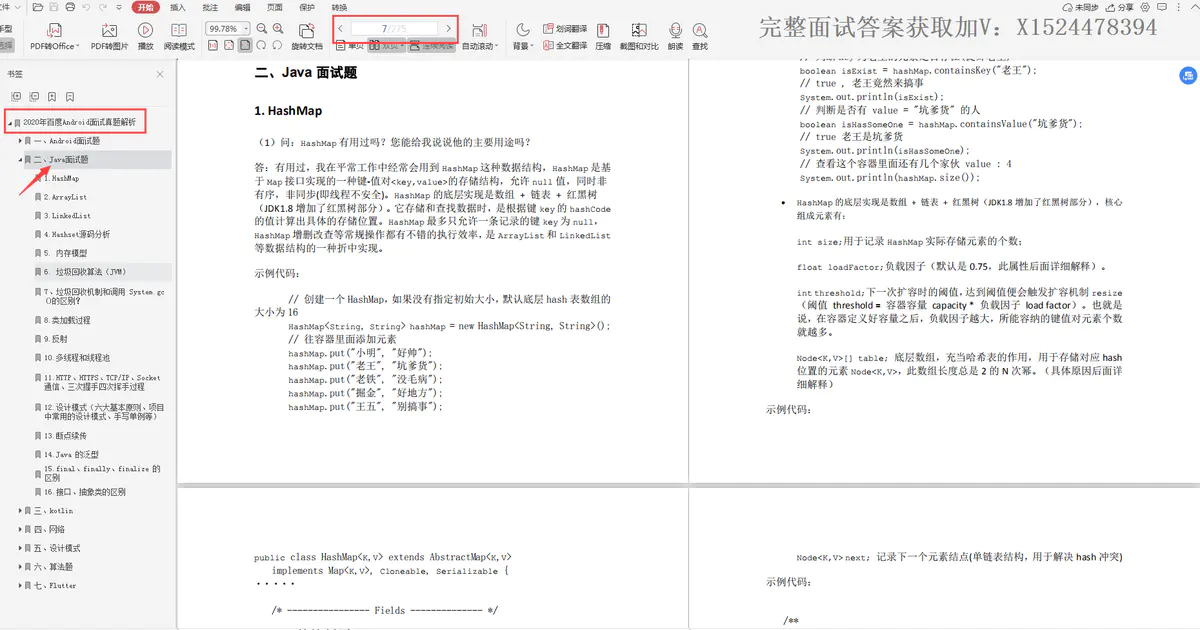Viewport: 1200px width, 630px height.
Task: Expand the 三、kotlin bookmark
Action: click(21, 511)
